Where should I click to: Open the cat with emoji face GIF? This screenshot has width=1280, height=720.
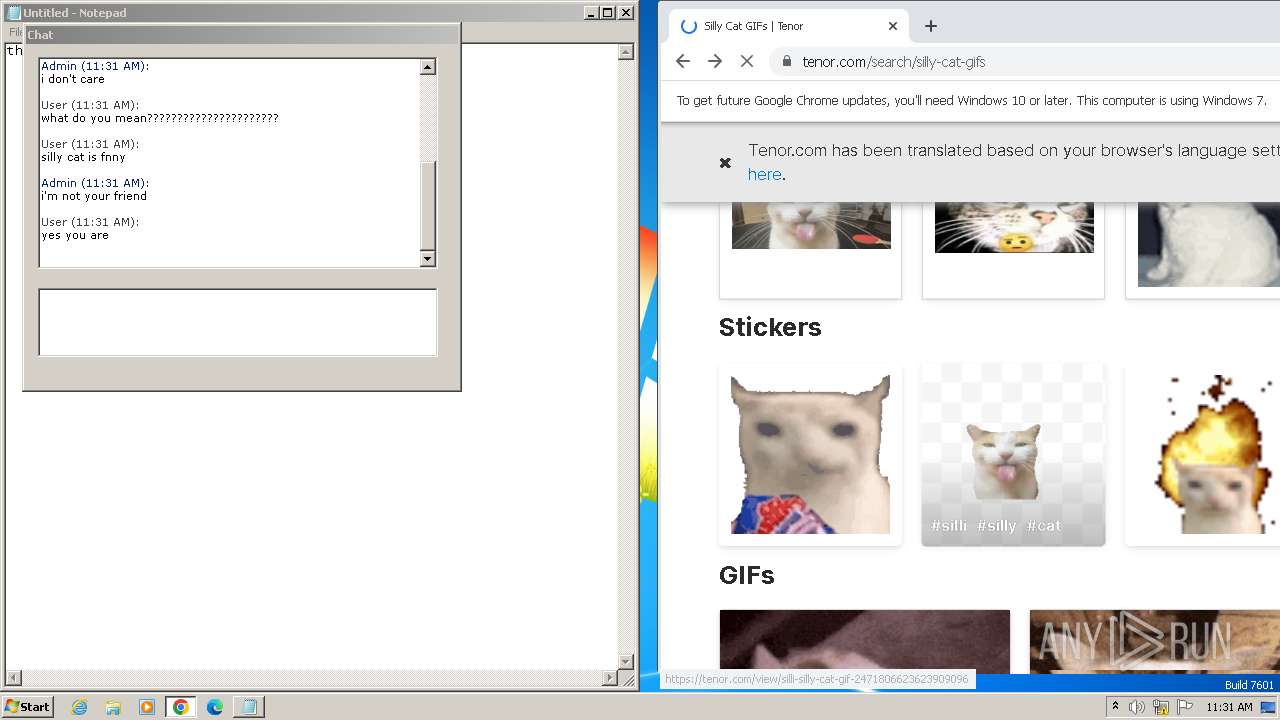[1014, 227]
